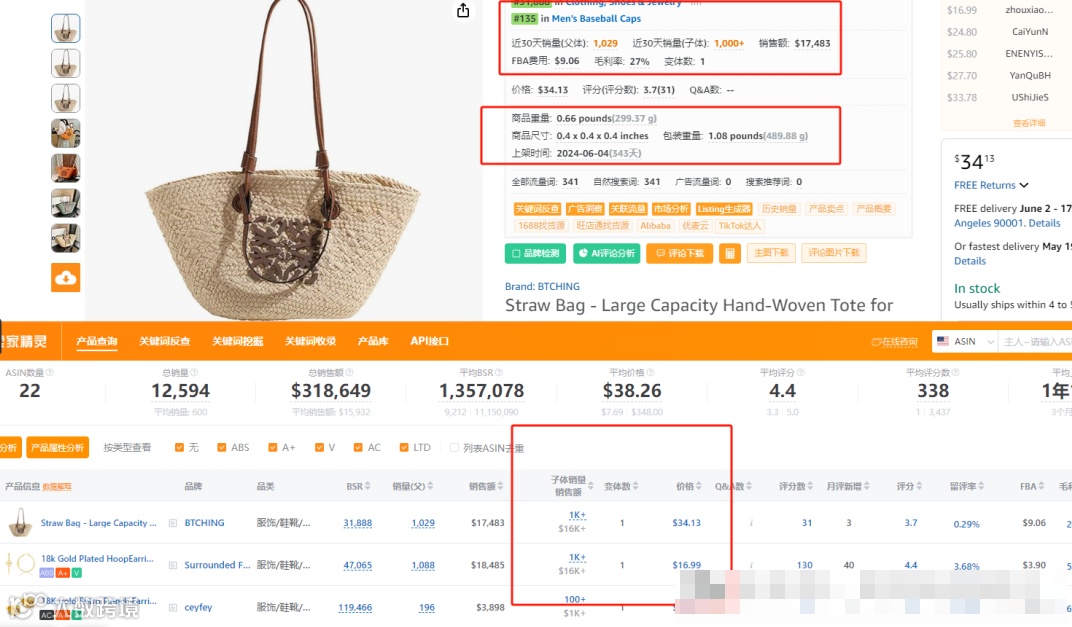Viewport: 1072px width, 627px height.
Task: Click the 评论下载 button
Action: click(x=680, y=254)
